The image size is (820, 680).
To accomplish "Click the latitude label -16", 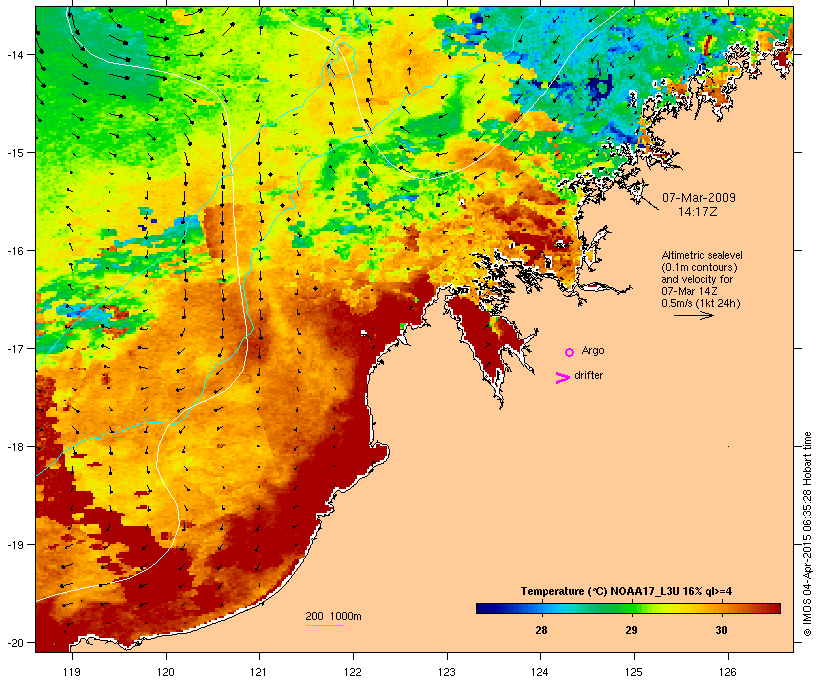I will 14,251.
